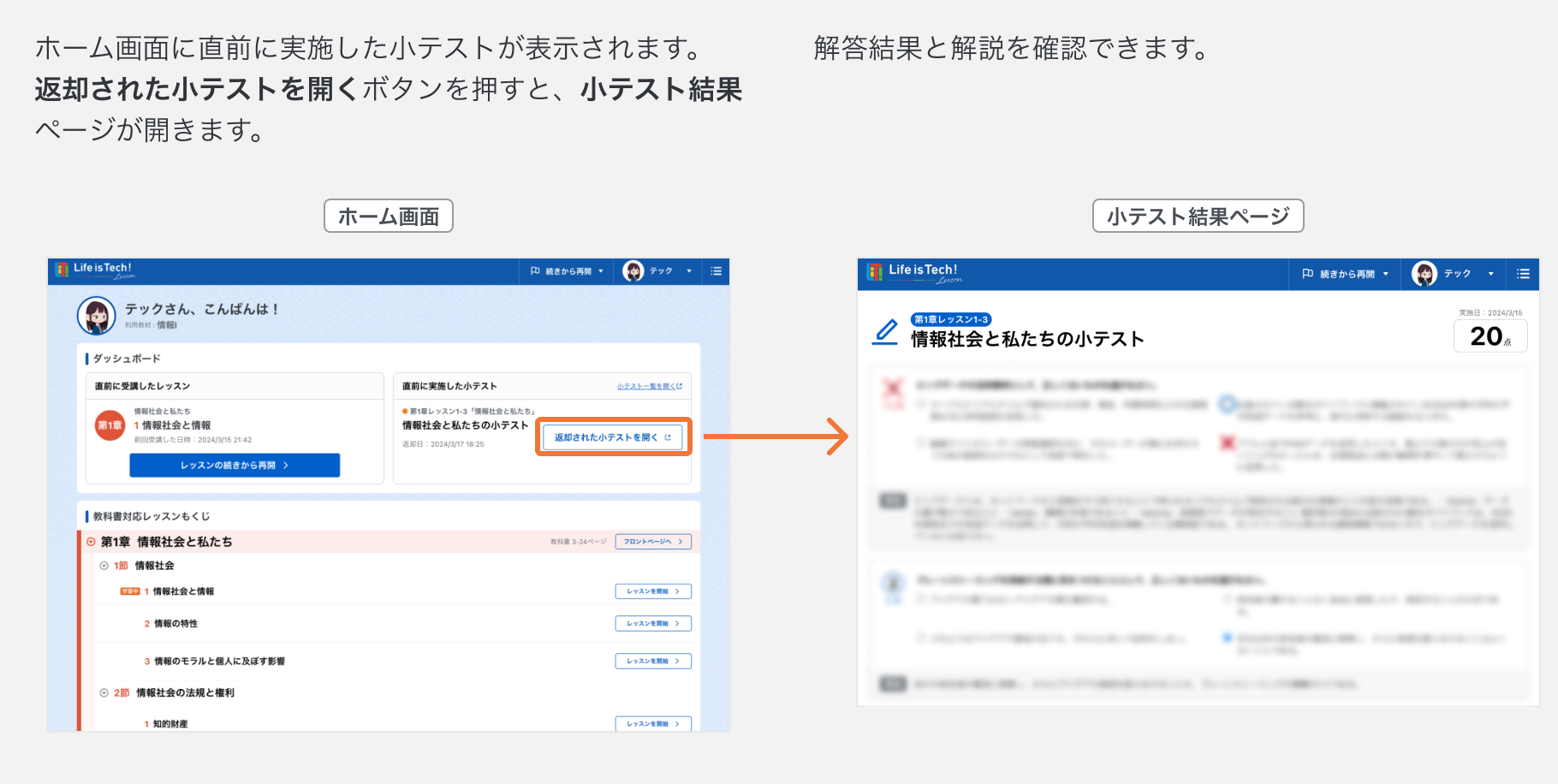
Task: Collapse the 2節 情報社会の法規と権利 section
Action: pyautogui.click(x=104, y=693)
